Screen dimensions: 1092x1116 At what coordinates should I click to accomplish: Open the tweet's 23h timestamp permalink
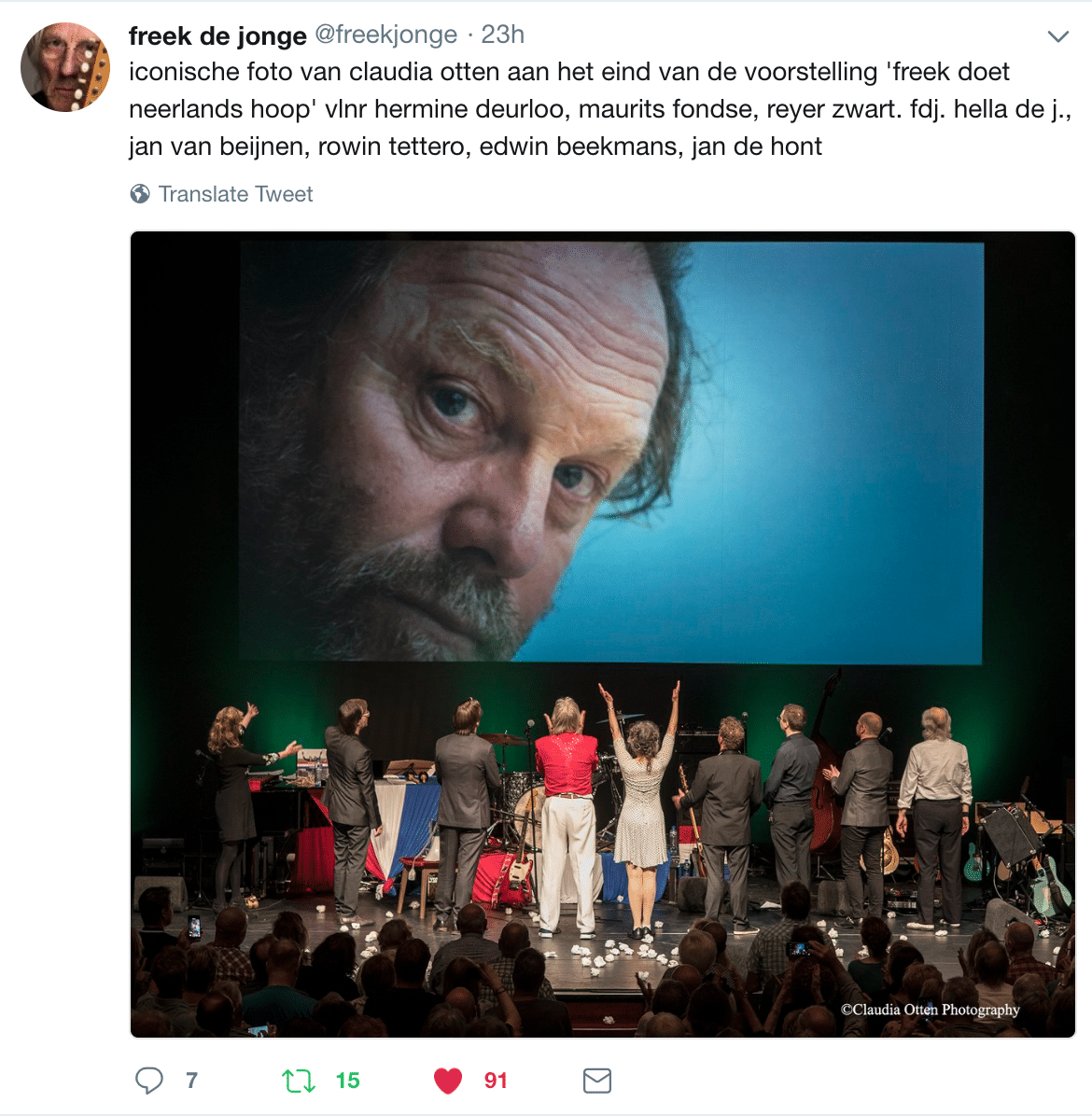click(x=502, y=35)
